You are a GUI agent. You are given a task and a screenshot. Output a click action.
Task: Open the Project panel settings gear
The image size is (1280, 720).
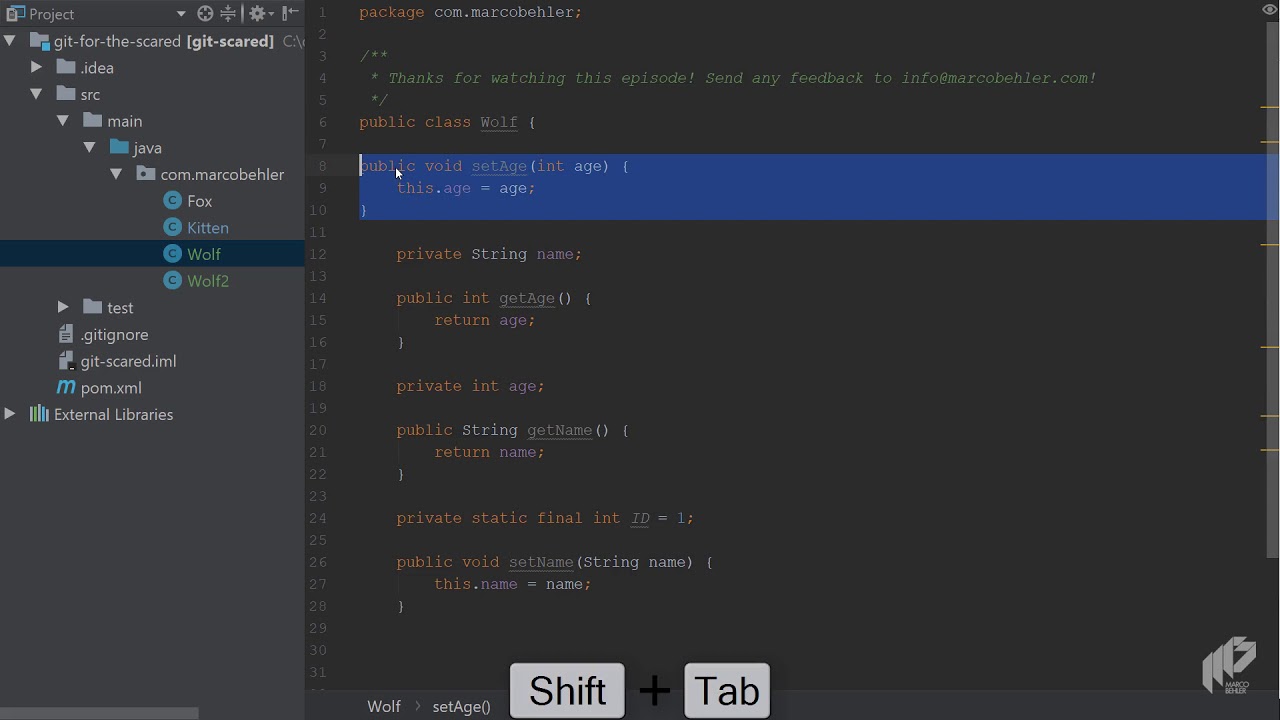pyautogui.click(x=257, y=14)
